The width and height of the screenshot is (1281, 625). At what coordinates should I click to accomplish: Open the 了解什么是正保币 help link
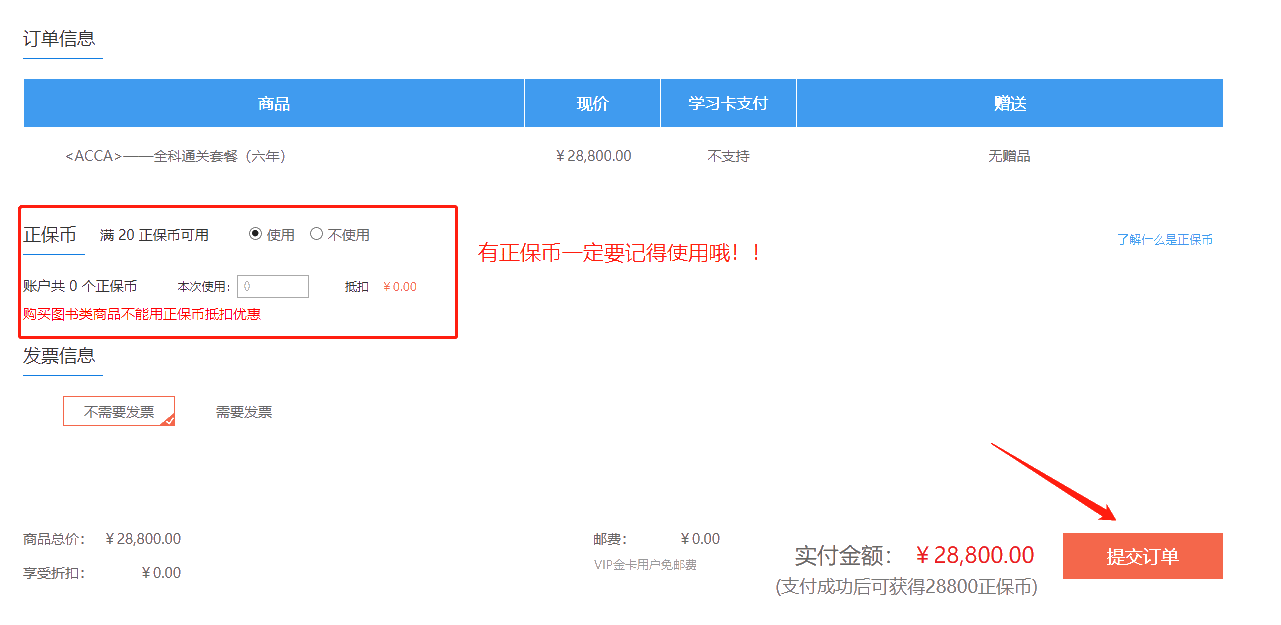(1163, 240)
